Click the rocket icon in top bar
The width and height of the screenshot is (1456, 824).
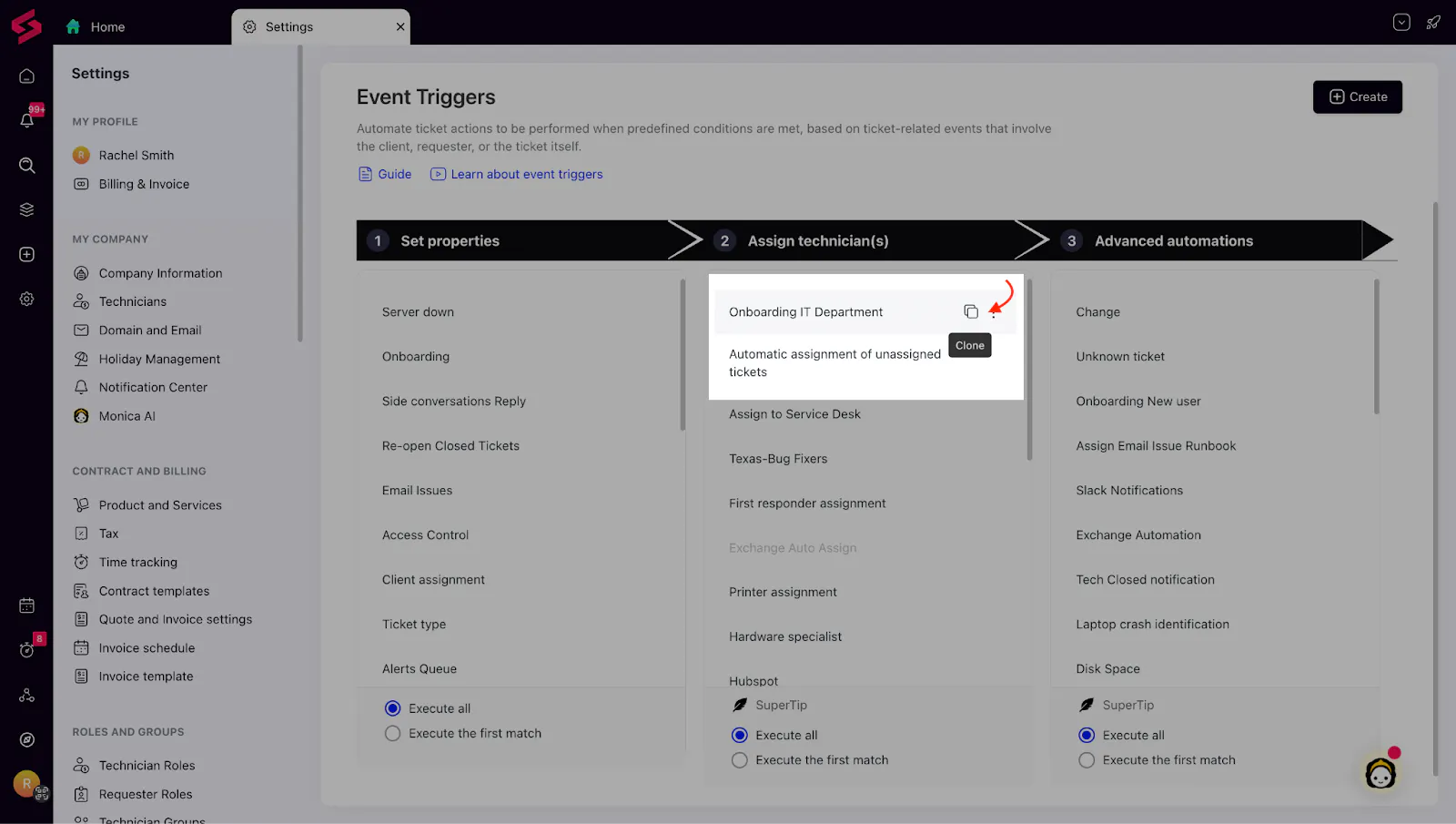[1433, 23]
